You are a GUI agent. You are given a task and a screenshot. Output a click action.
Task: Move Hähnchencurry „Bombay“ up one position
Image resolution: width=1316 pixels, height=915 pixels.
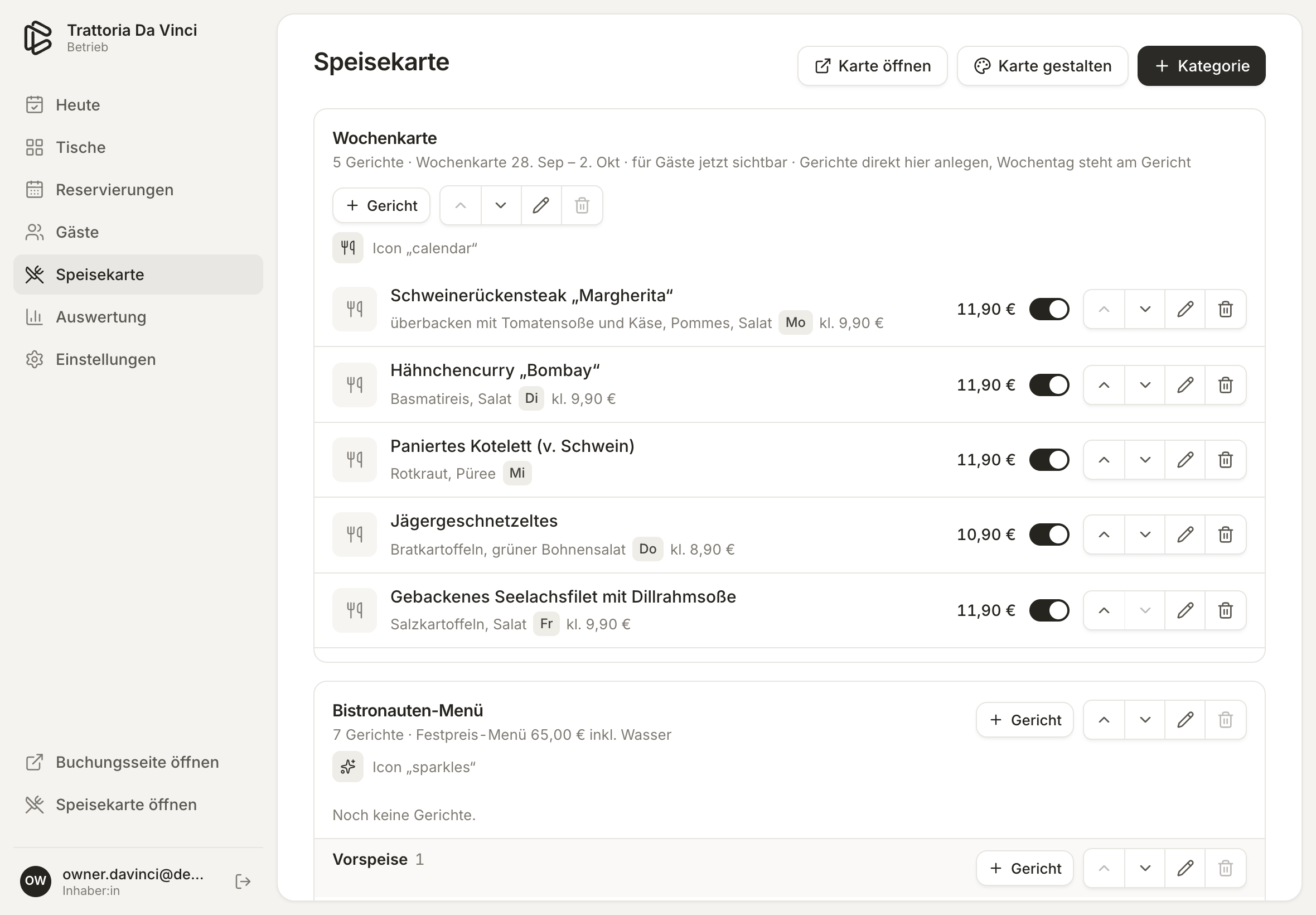point(1104,384)
